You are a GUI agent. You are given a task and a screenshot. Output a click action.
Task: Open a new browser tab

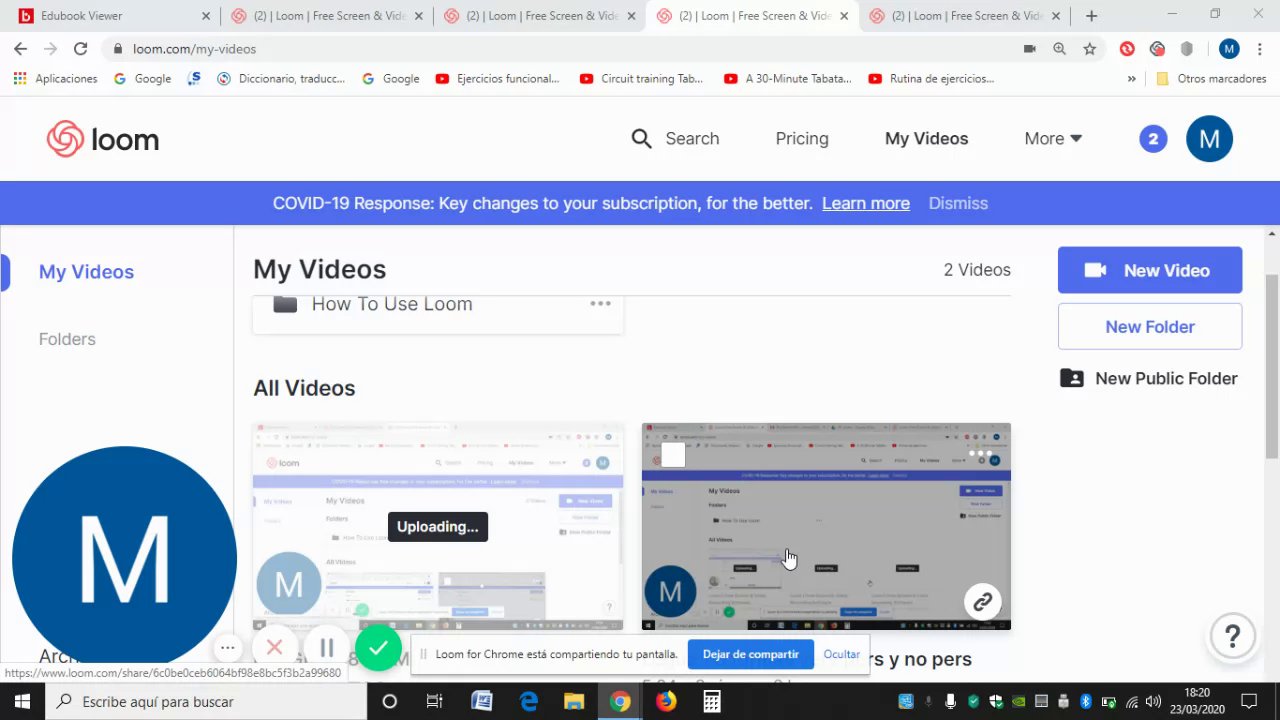click(1091, 16)
